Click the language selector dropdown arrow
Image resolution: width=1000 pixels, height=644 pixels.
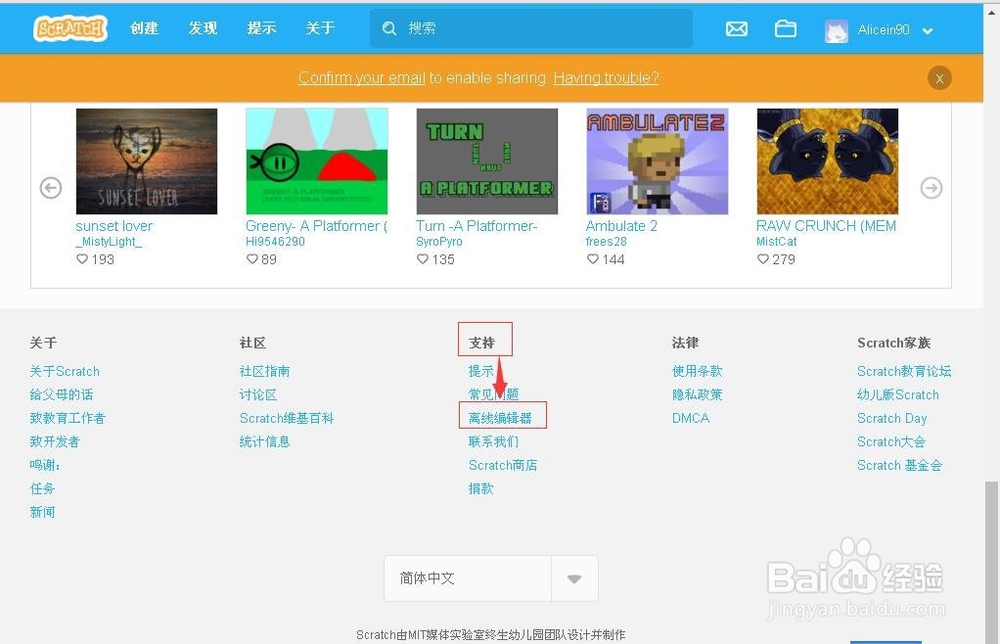574,579
